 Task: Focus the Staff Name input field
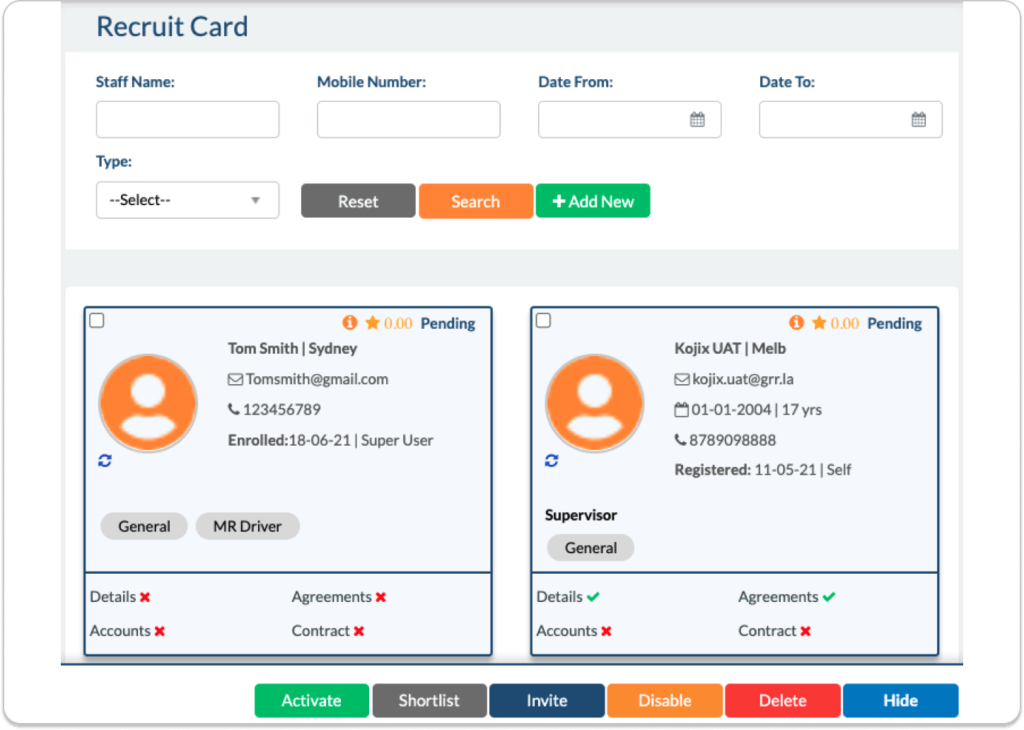pos(187,120)
